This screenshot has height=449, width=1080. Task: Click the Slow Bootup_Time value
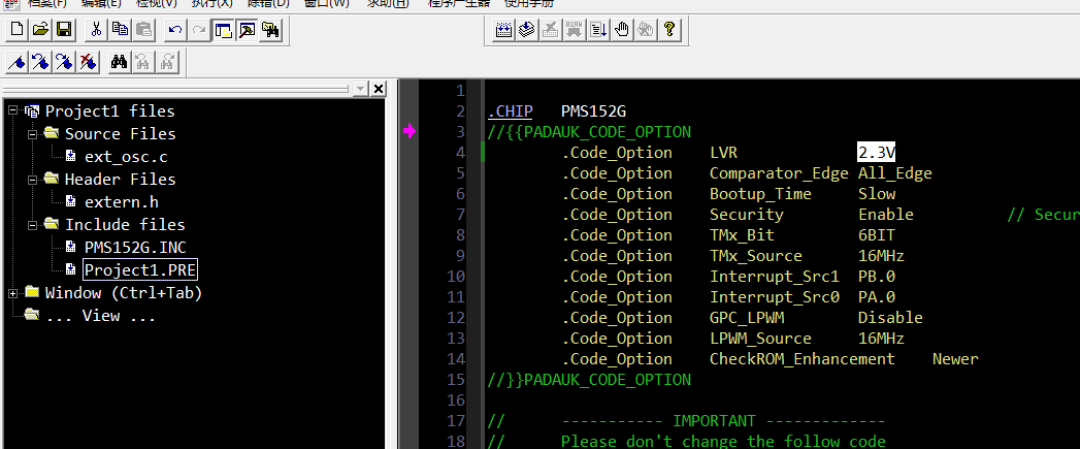click(876, 194)
